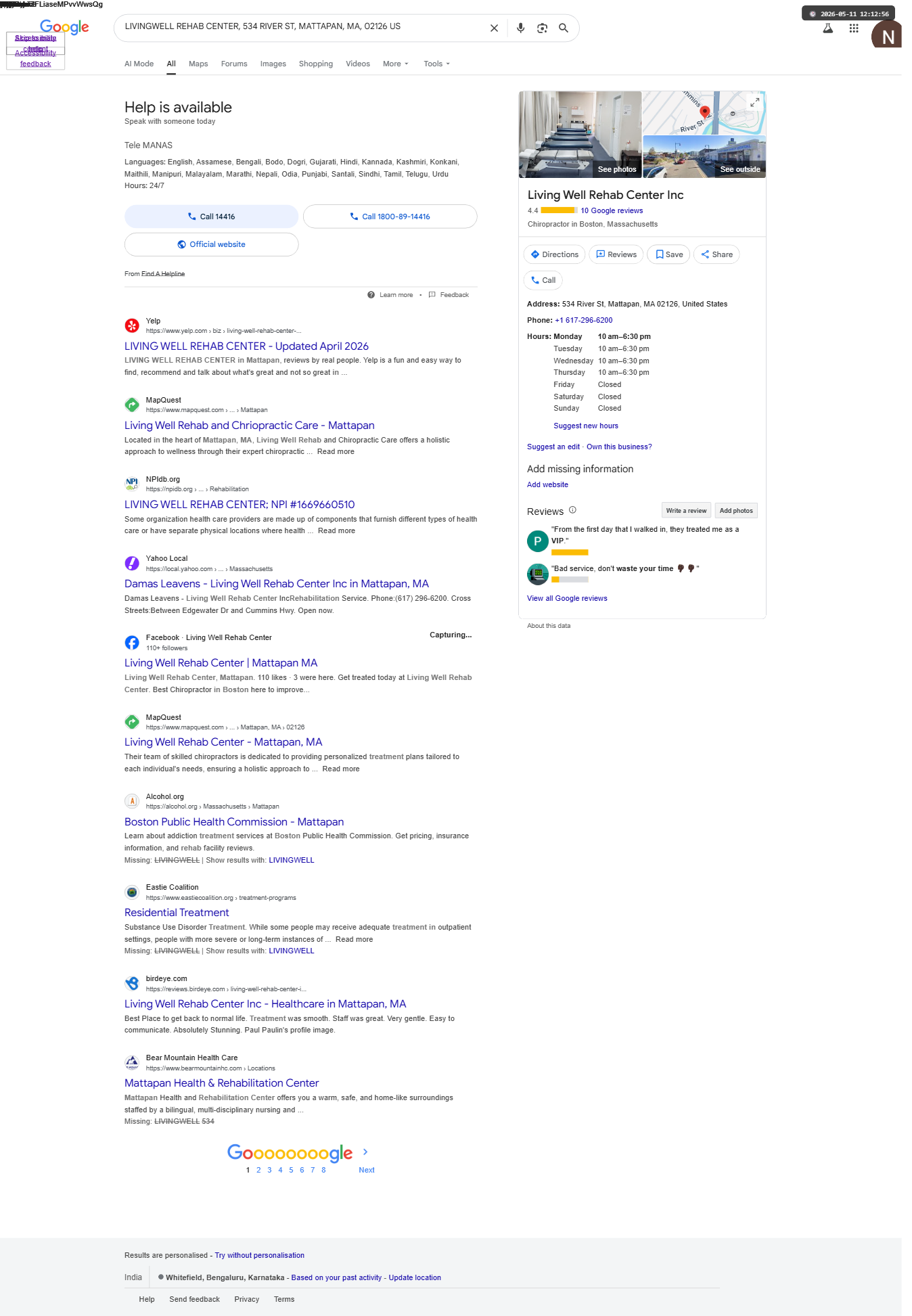Click Yahoo Local site icon
Viewport: 912px width, 1316px height.
[x=132, y=563]
